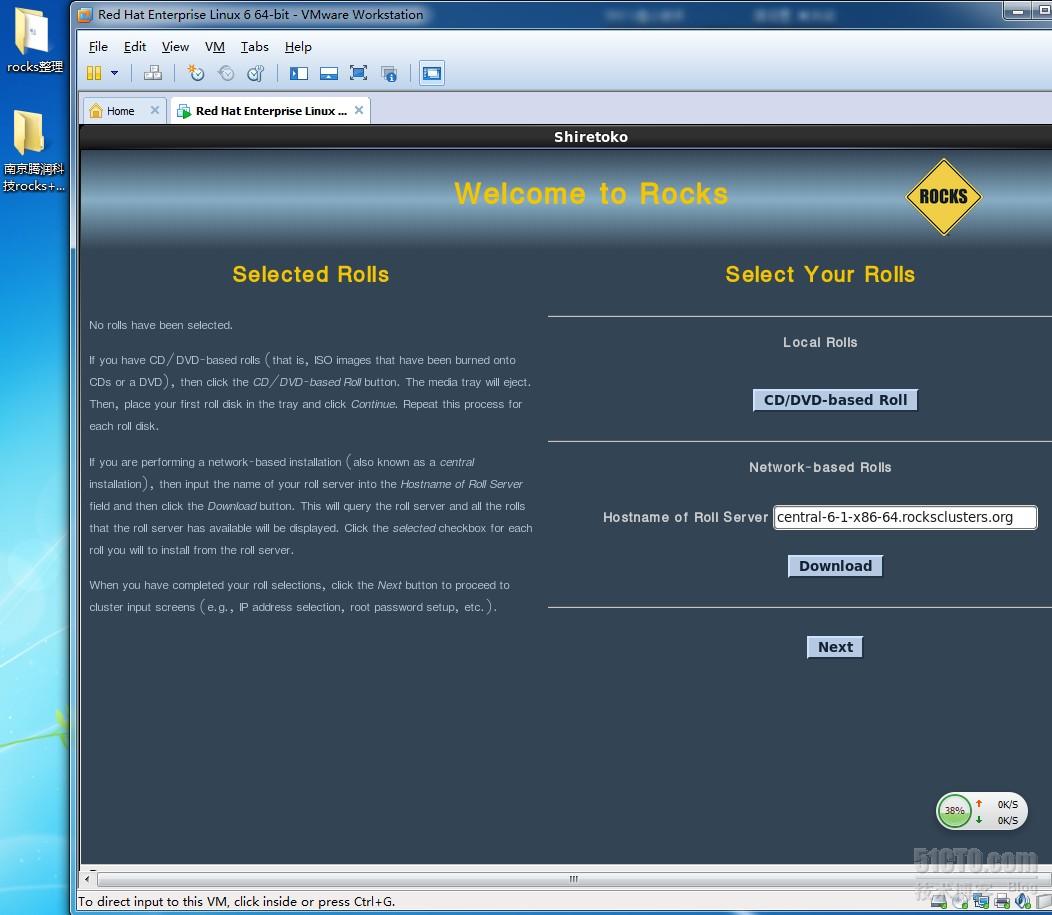
Task: Click the horizontal scrollbar left arrow
Action: (x=87, y=878)
